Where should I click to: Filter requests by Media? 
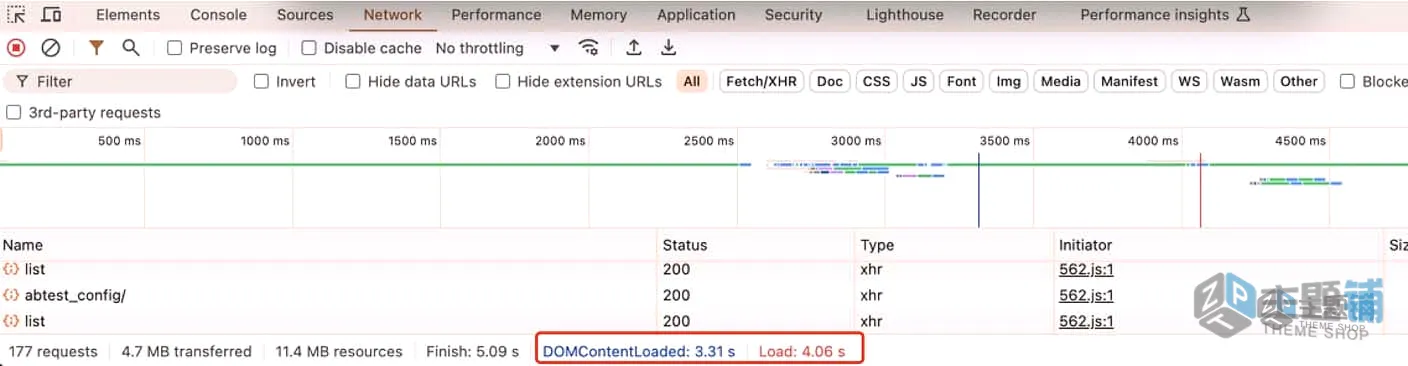tap(1061, 82)
